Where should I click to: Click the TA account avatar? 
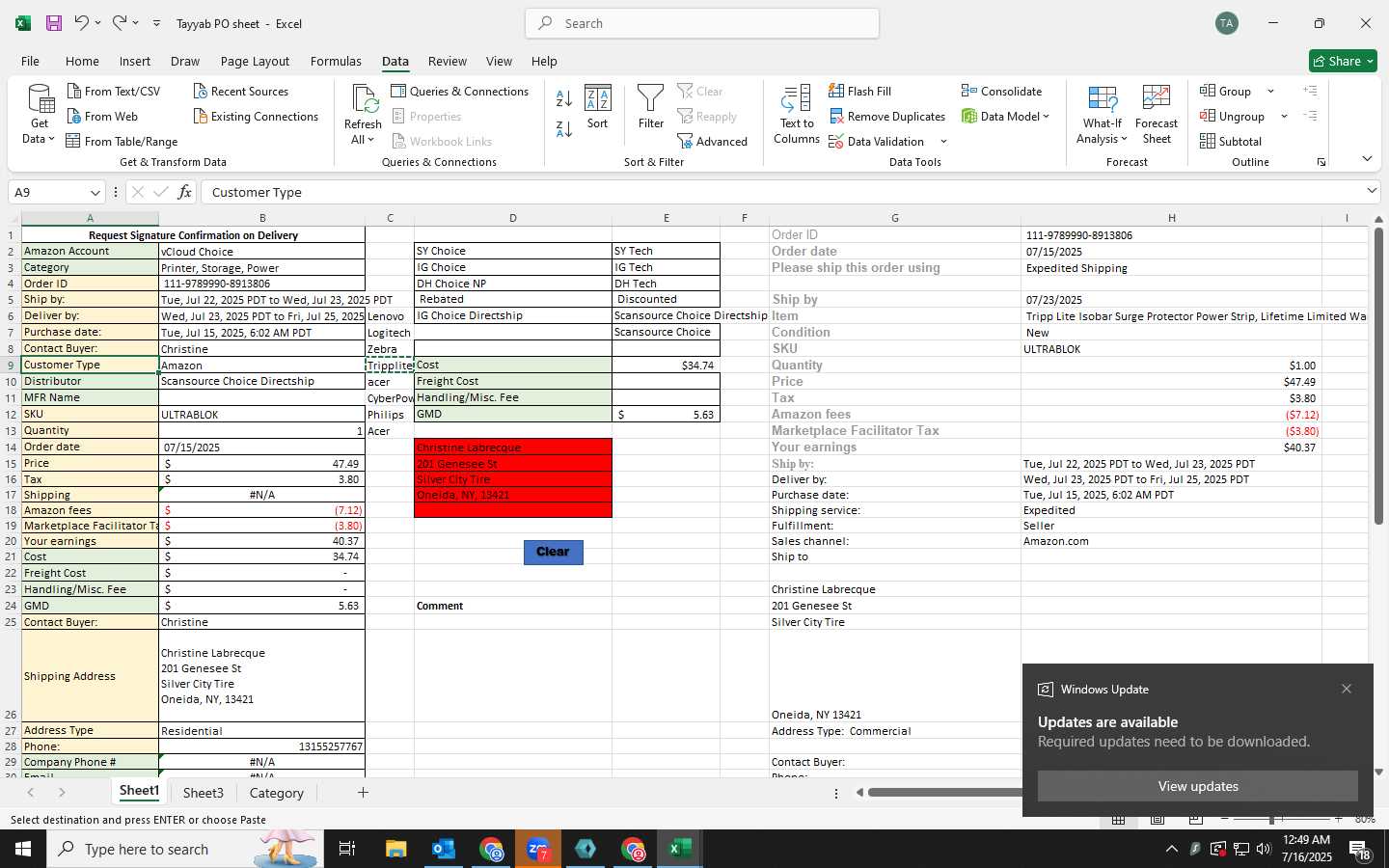1227,23
